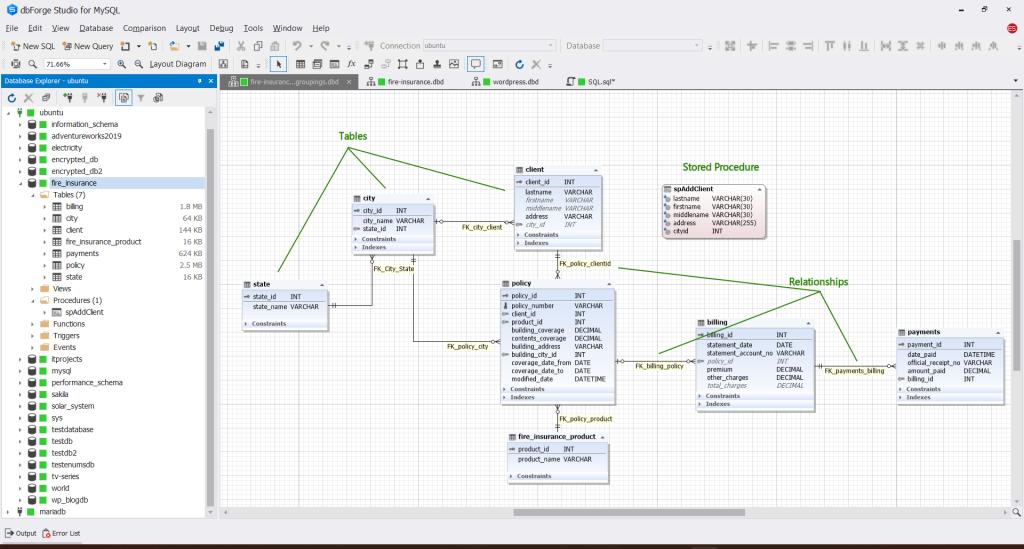Click the New Query button

88,46
